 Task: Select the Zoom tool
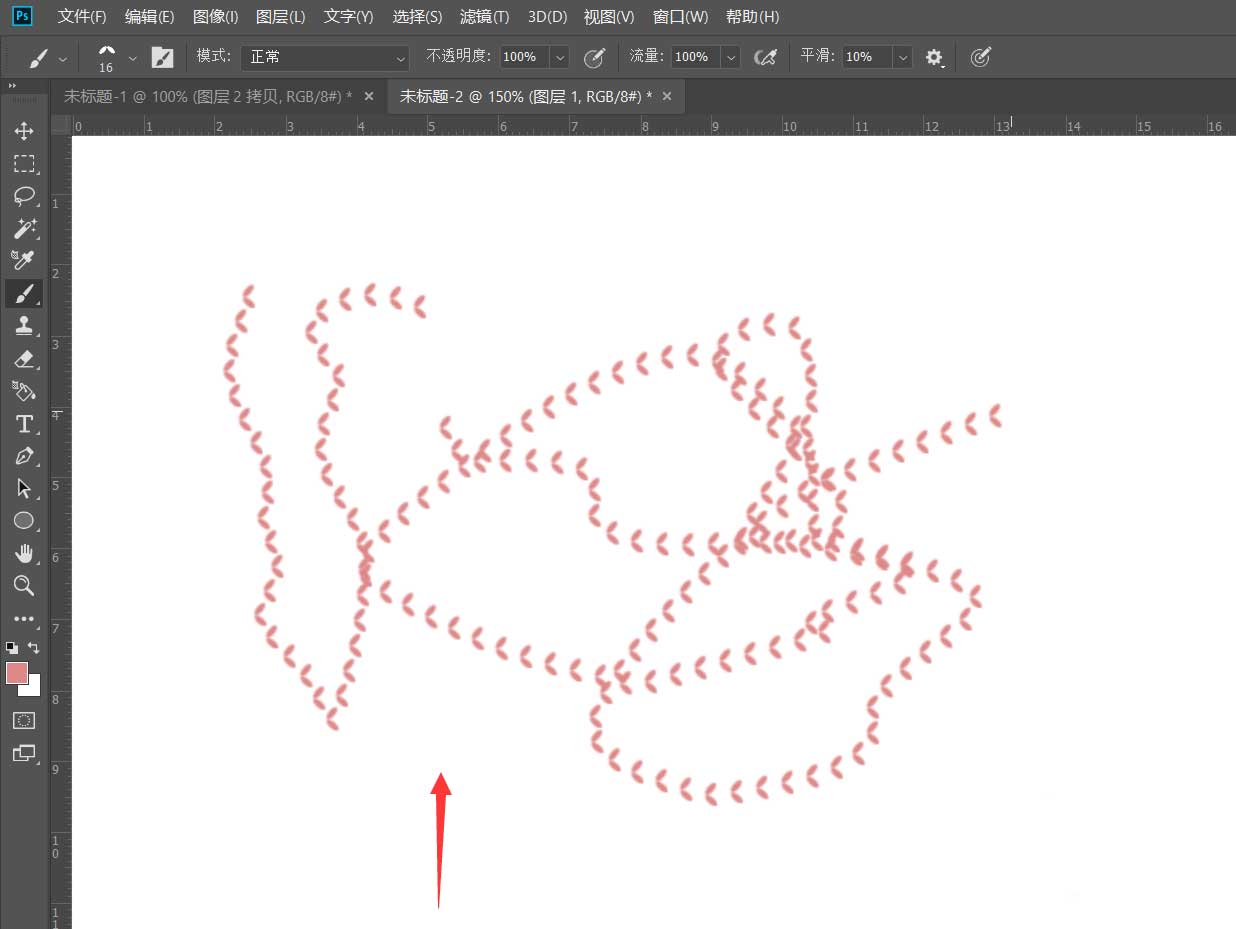24,586
